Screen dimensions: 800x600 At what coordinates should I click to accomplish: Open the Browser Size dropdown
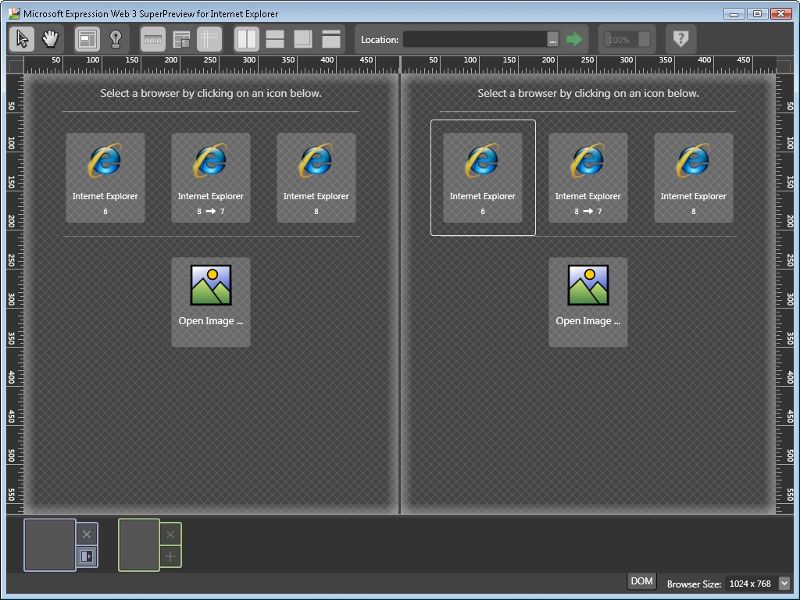[x=786, y=580]
